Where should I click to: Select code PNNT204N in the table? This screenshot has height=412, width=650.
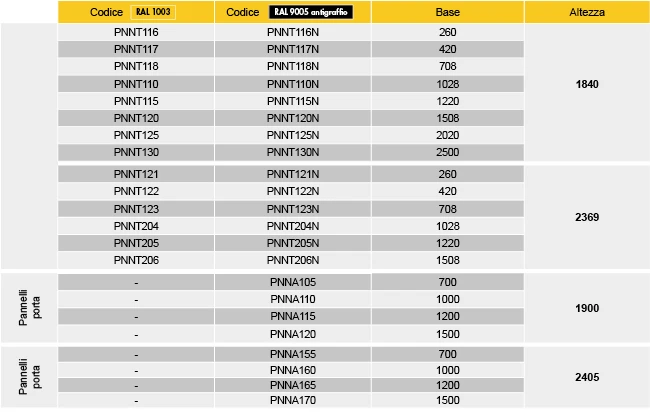[x=293, y=226]
